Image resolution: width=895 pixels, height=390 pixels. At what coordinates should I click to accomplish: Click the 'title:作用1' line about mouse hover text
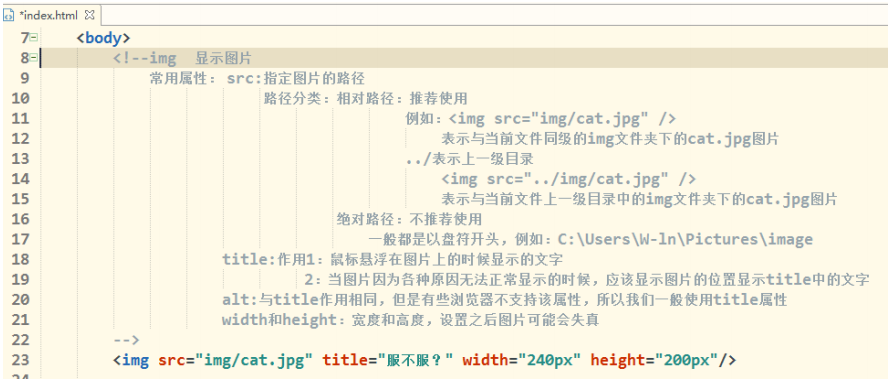click(x=393, y=259)
